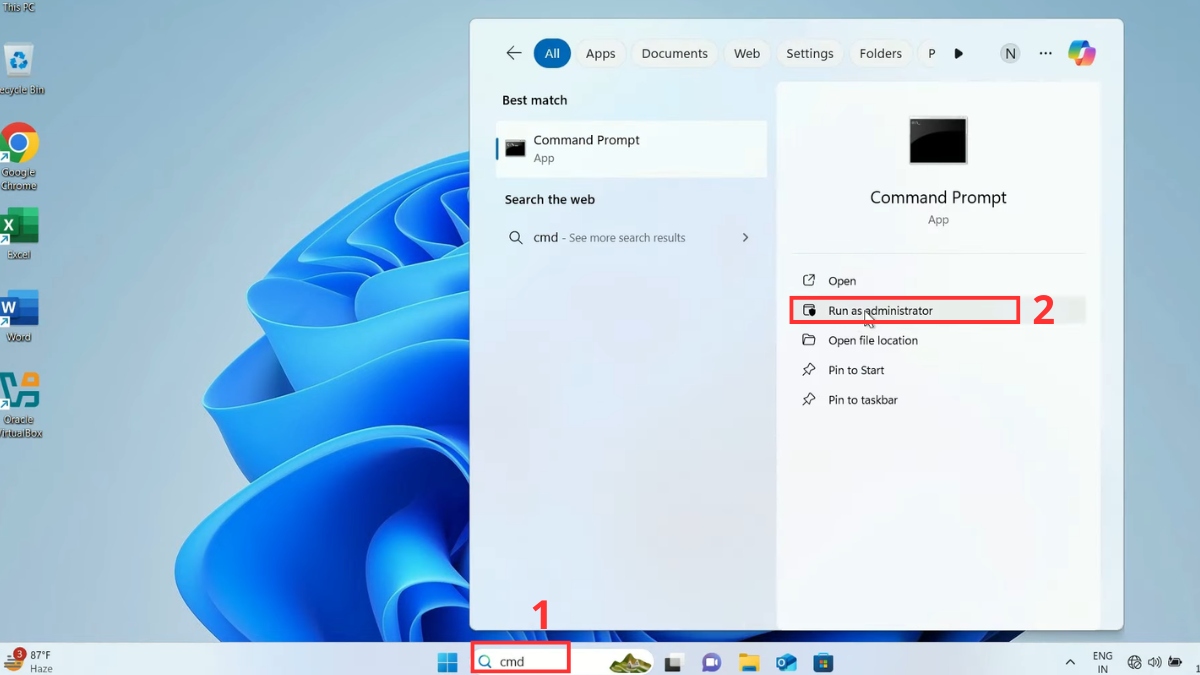
Task: Expand hidden icons in the system tray
Action: click(x=1069, y=661)
